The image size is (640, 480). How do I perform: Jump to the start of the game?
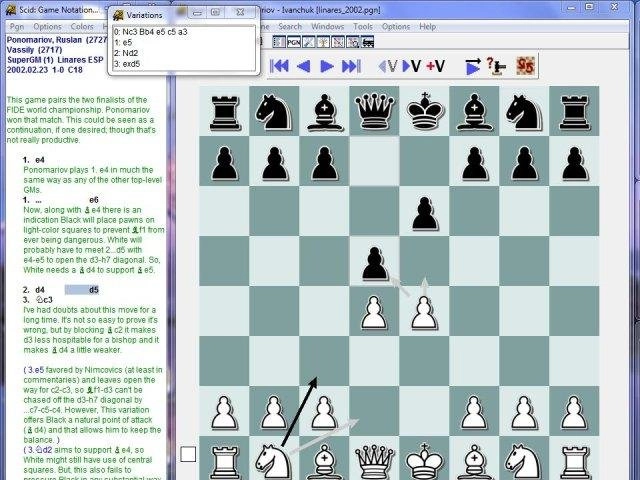[x=279, y=66]
